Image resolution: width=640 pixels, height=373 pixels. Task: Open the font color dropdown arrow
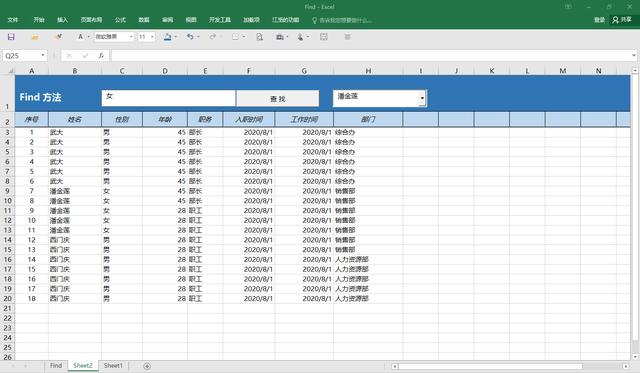[88, 37]
